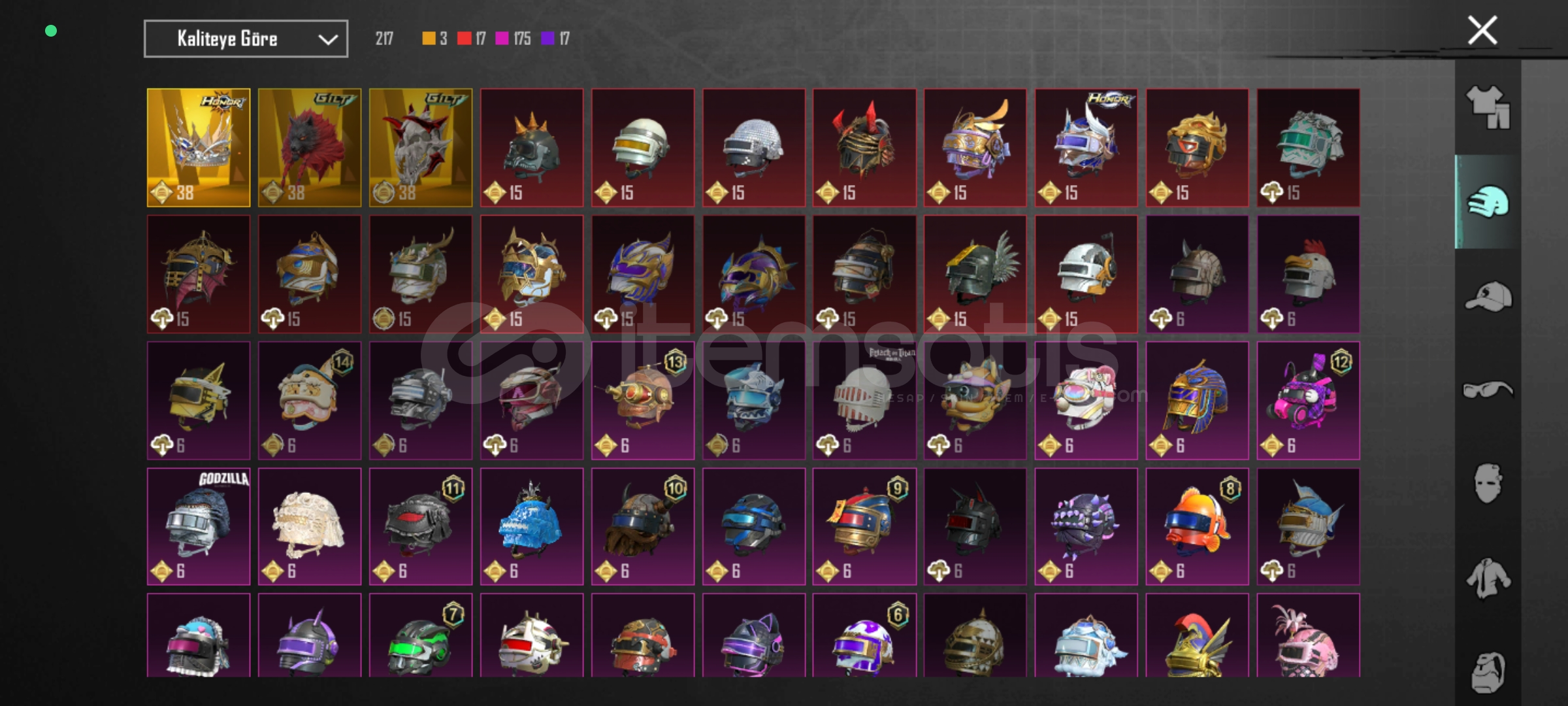Select the chicken head helmet
This screenshot has height=706, width=1568.
click(1308, 275)
